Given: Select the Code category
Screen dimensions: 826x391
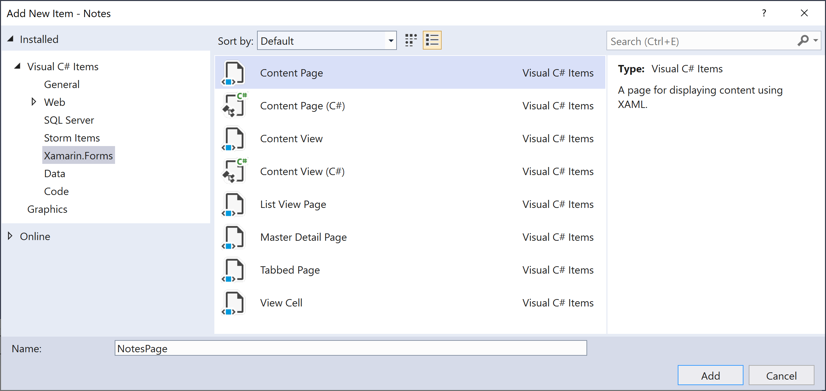Looking at the screenshot, I should click(56, 191).
